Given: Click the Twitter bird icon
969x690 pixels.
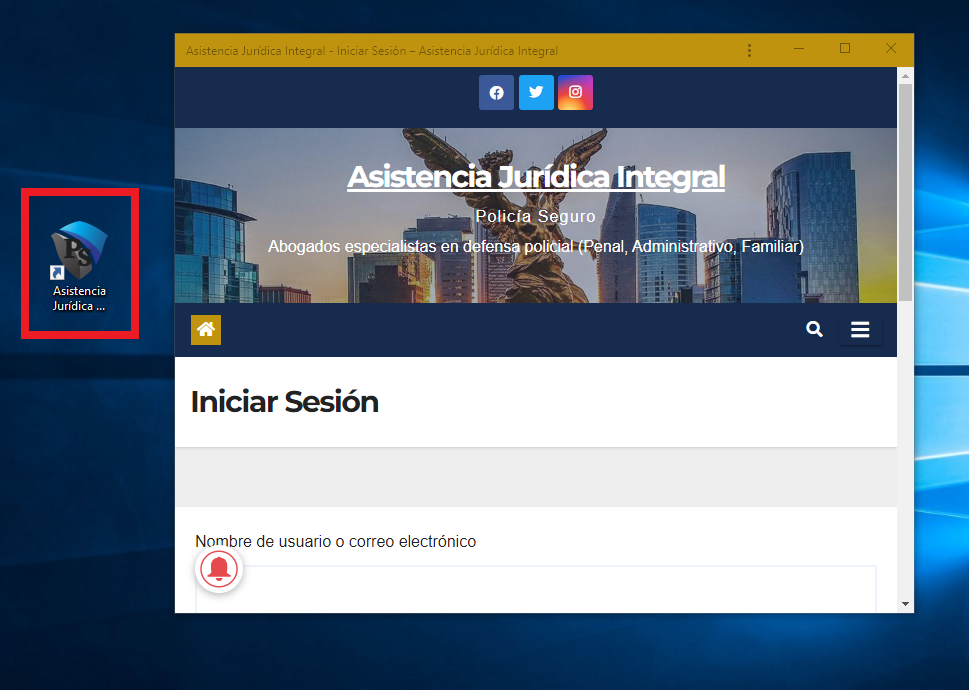Looking at the screenshot, I should pyautogui.click(x=536, y=93).
